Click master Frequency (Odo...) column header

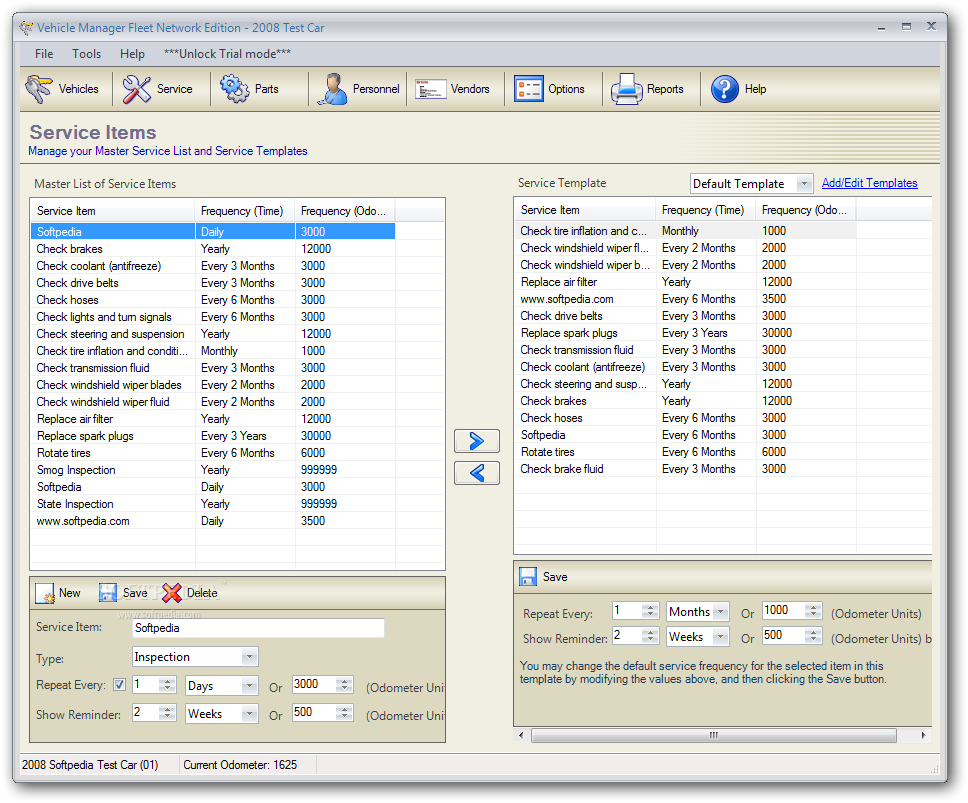[x=344, y=211]
